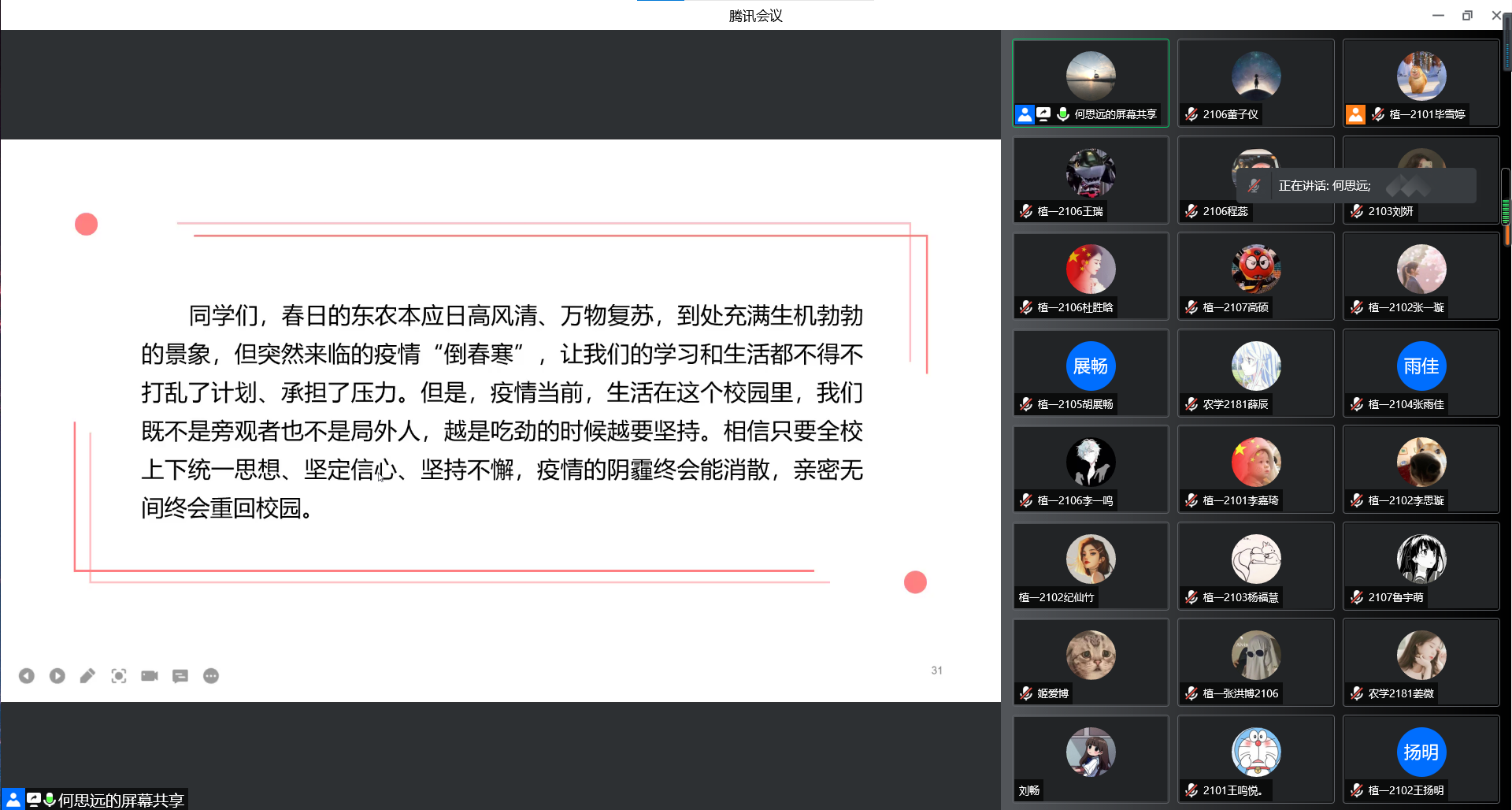The width and height of the screenshot is (1512, 810).
Task: Click the camera icon in slideshow toolbar
Action: (x=150, y=676)
